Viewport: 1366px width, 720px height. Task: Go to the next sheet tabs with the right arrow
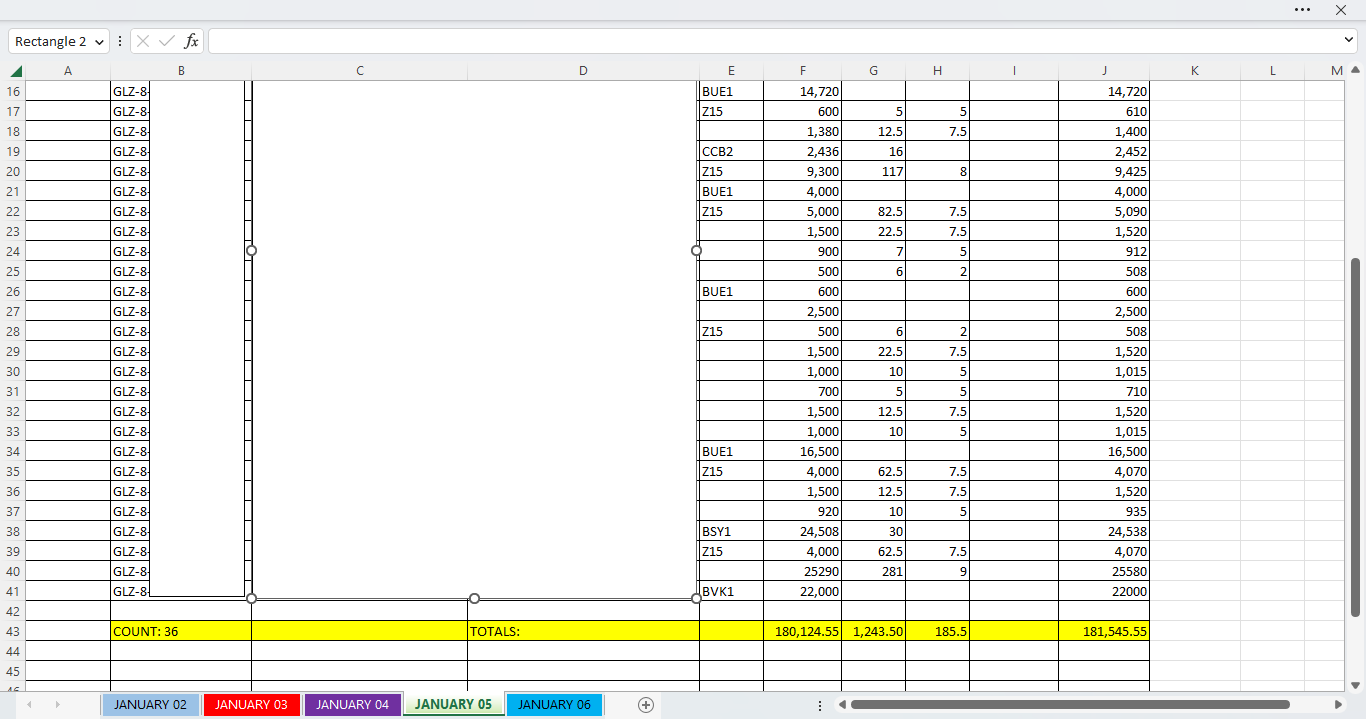click(x=57, y=705)
